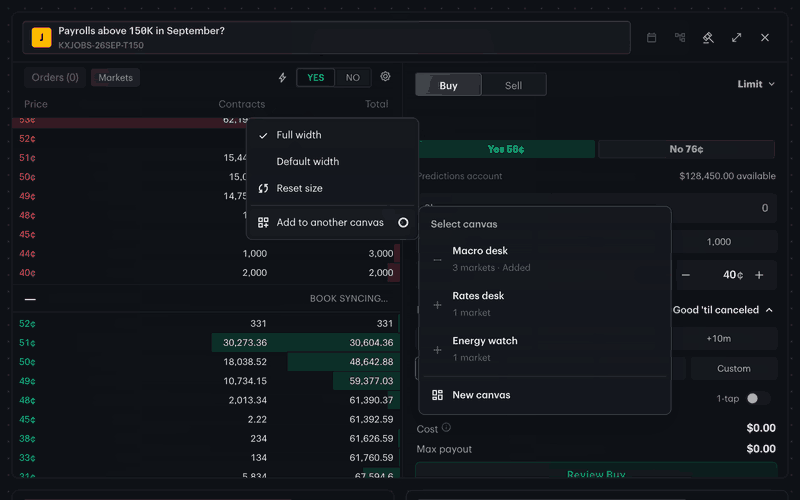Close the Payrolls market panel
Screen dimensions: 800x500
[x=765, y=37]
